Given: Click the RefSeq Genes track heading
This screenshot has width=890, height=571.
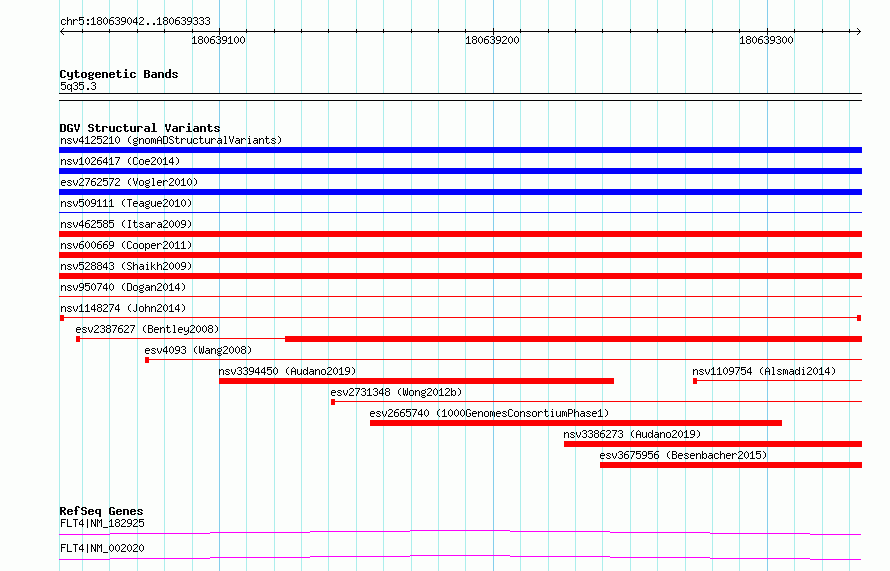Looking at the screenshot, I should (101, 511).
